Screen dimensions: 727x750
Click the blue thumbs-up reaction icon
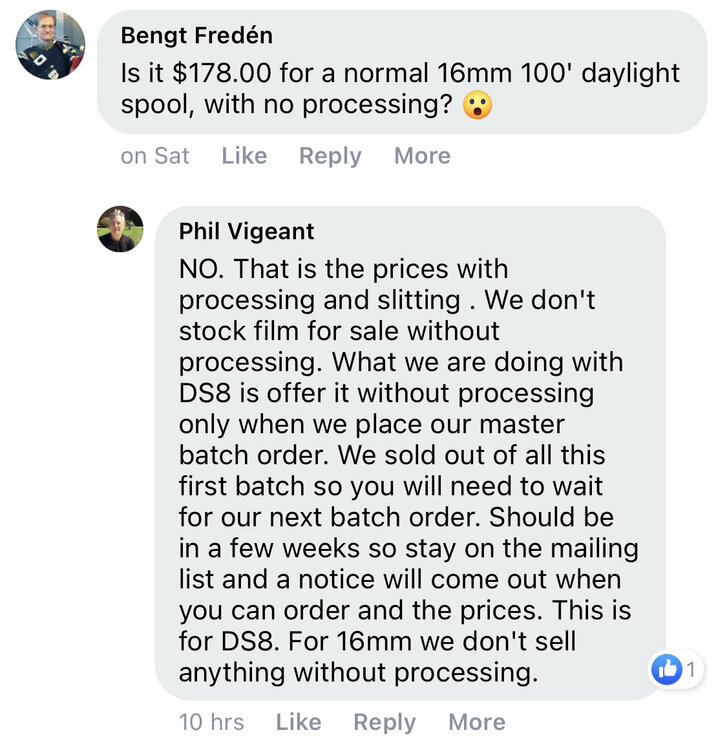(665, 669)
